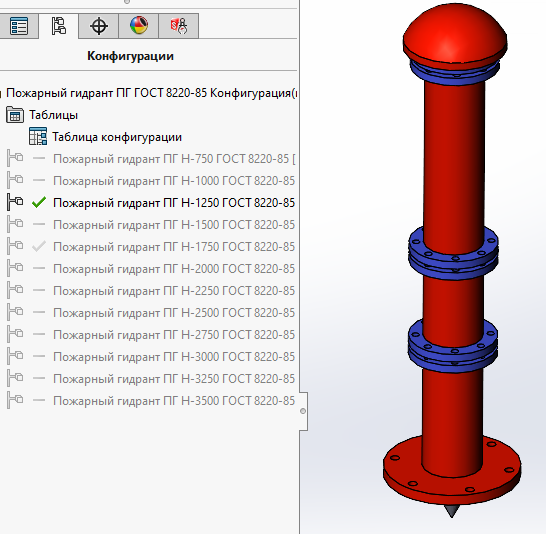Click the Таблицы folder icon
The width and height of the screenshot is (546, 534).
(15, 115)
